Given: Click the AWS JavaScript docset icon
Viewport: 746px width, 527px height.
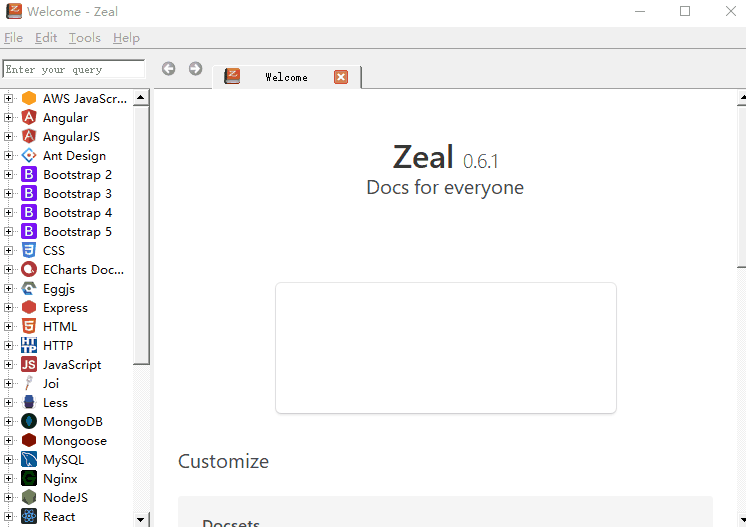Looking at the screenshot, I should pyautogui.click(x=29, y=98).
